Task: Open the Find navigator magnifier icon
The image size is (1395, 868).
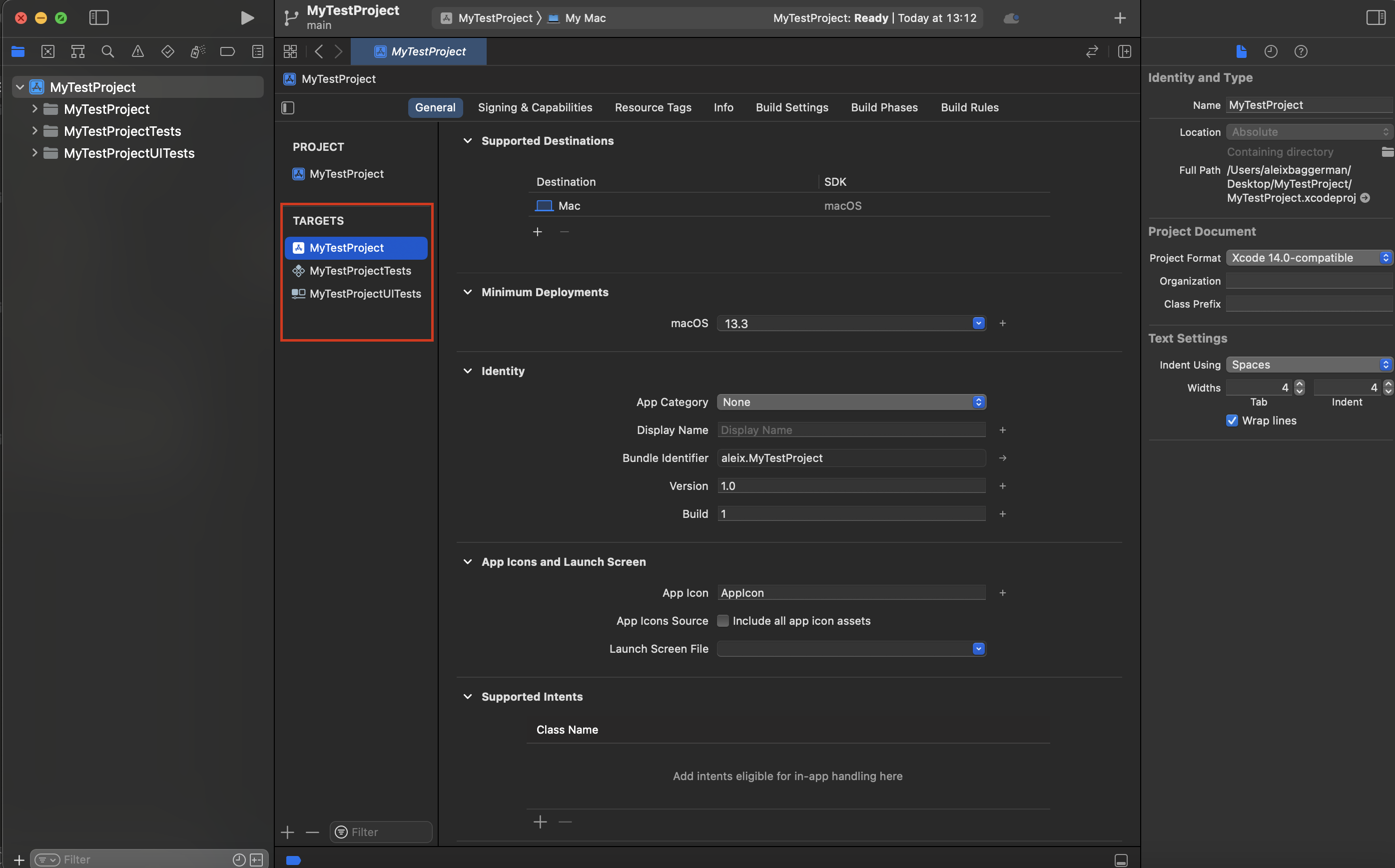Action: click(107, 51)
